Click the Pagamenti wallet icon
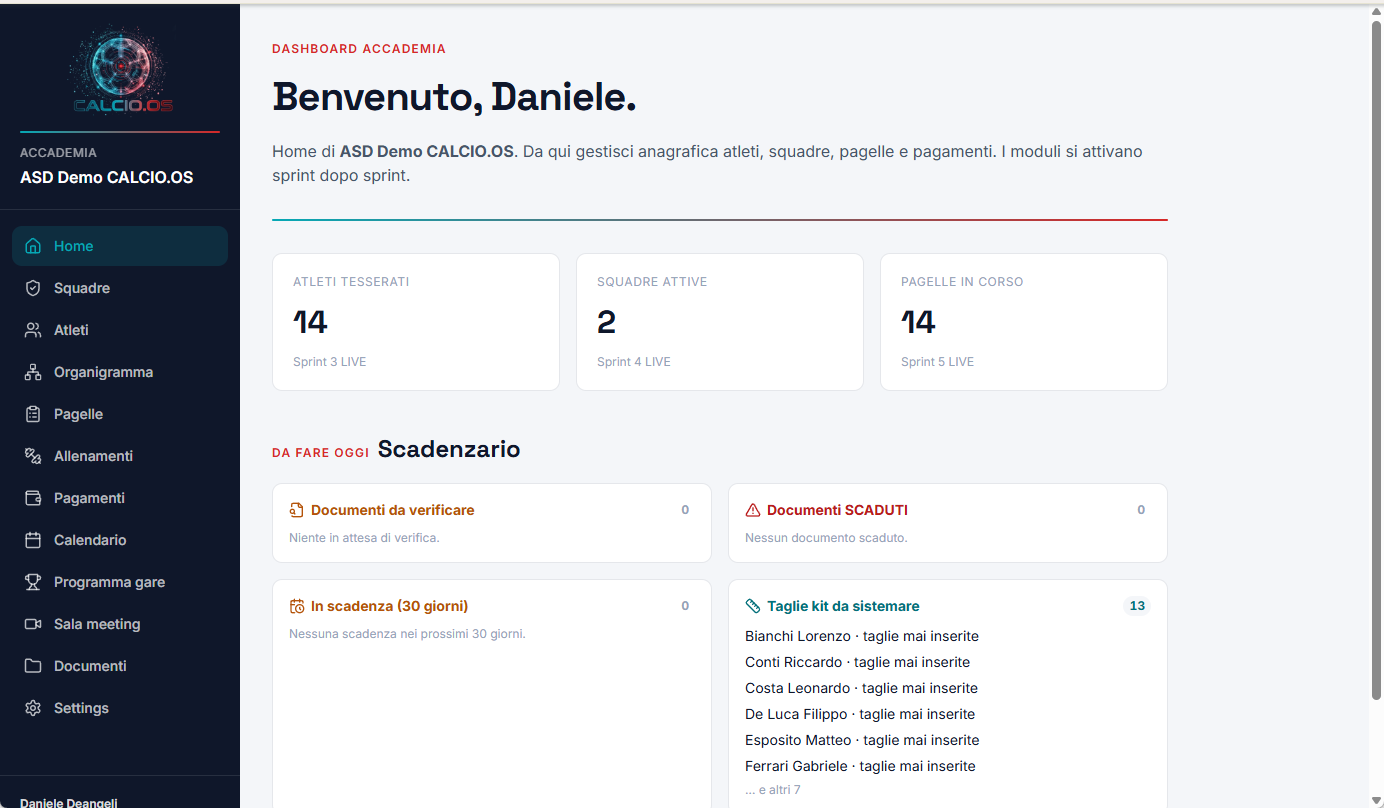The height and width of the screenshot is (808, 1384). 33,498
